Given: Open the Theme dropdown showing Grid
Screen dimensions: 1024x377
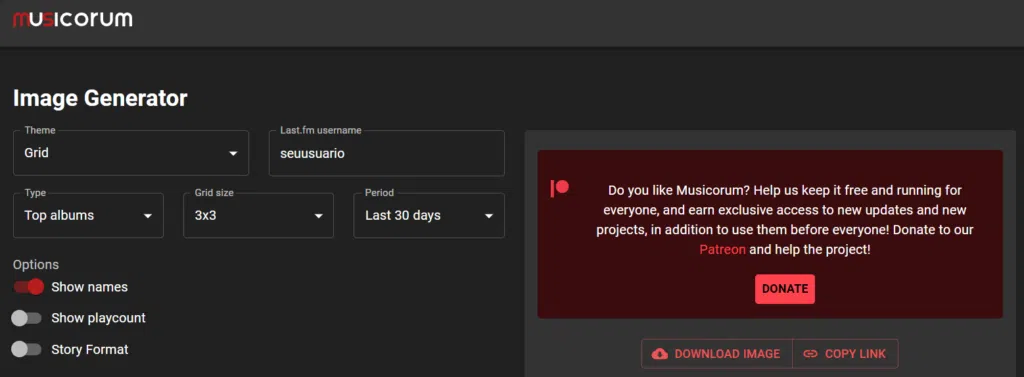Looking at the screenshot, I should pyautogui.click(x=131, y=153).
